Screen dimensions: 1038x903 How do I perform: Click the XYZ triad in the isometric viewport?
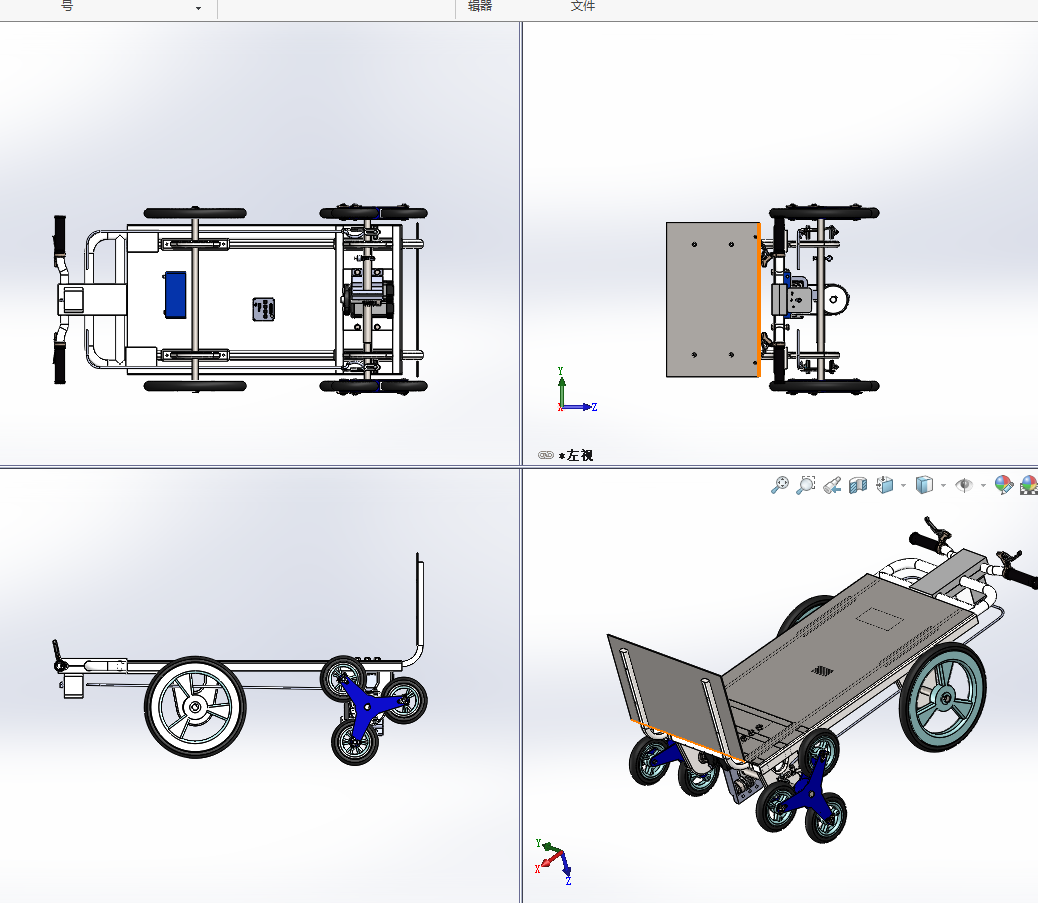(x=553, y=861)
